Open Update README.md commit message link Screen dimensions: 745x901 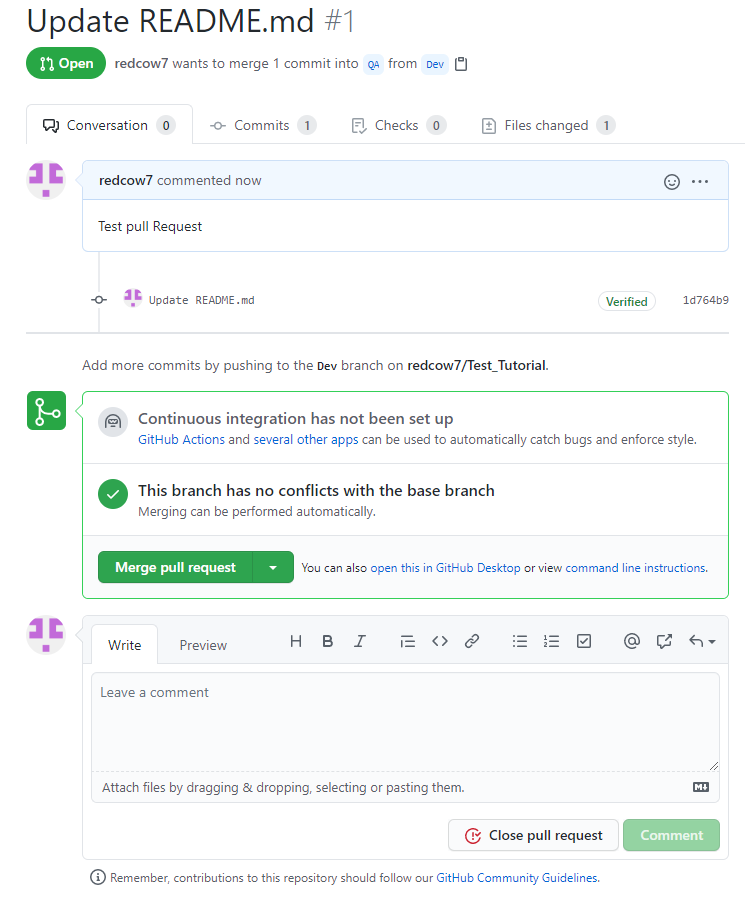(x=202, y=300)
